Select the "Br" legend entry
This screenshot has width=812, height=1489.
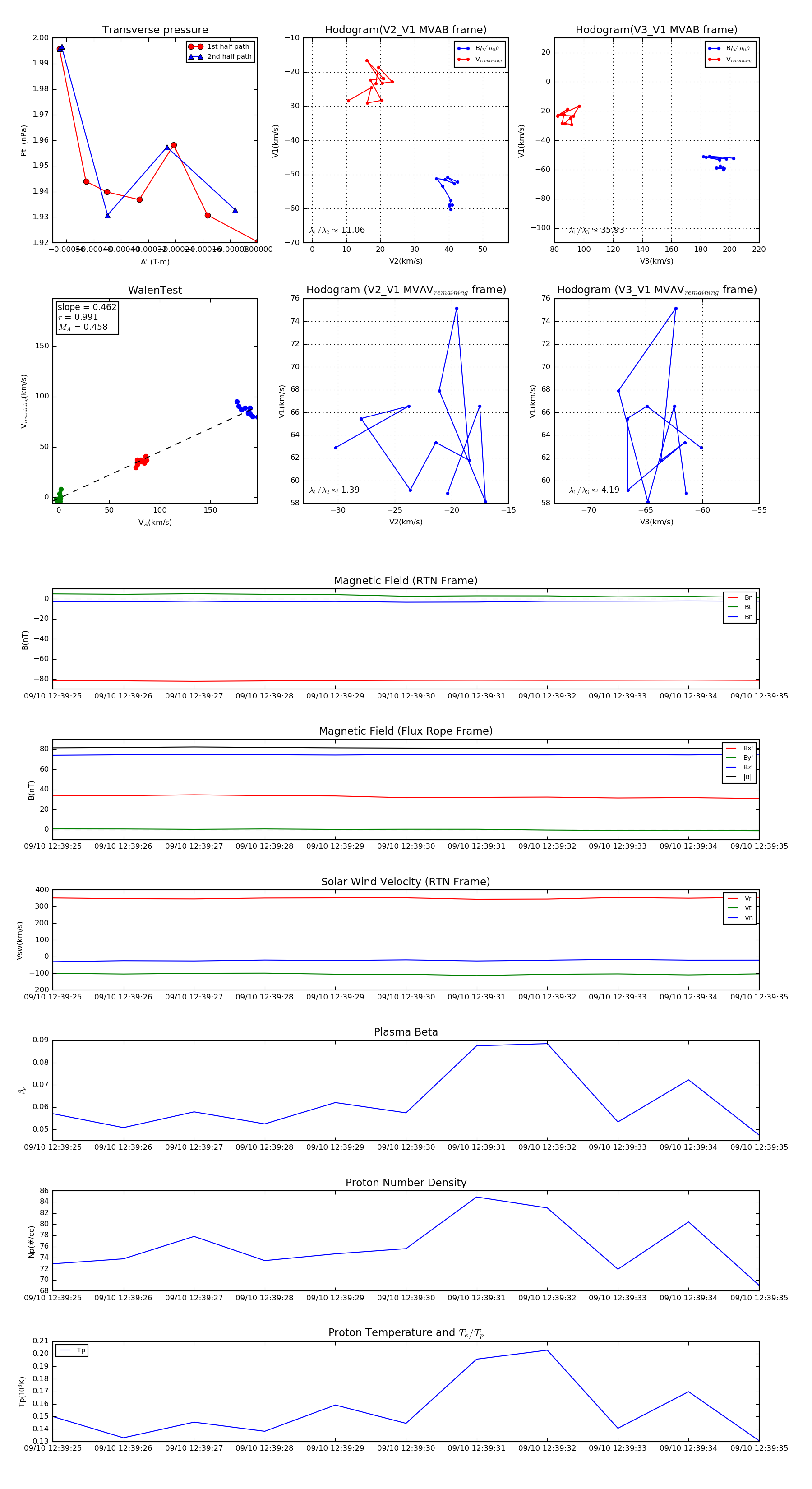(740, 598)
